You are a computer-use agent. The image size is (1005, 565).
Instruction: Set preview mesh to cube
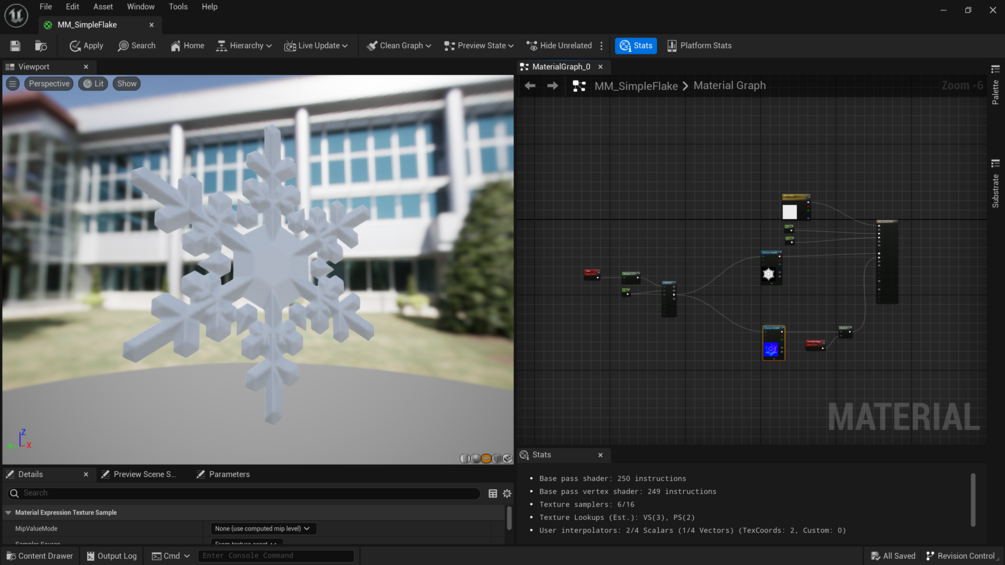pos(497,459)
